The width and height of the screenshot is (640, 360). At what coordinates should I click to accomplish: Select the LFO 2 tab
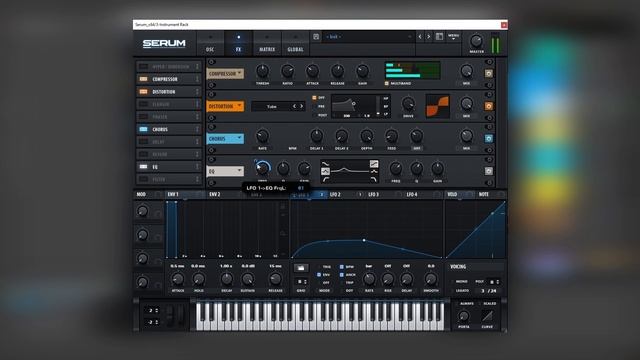click(336, 194)
